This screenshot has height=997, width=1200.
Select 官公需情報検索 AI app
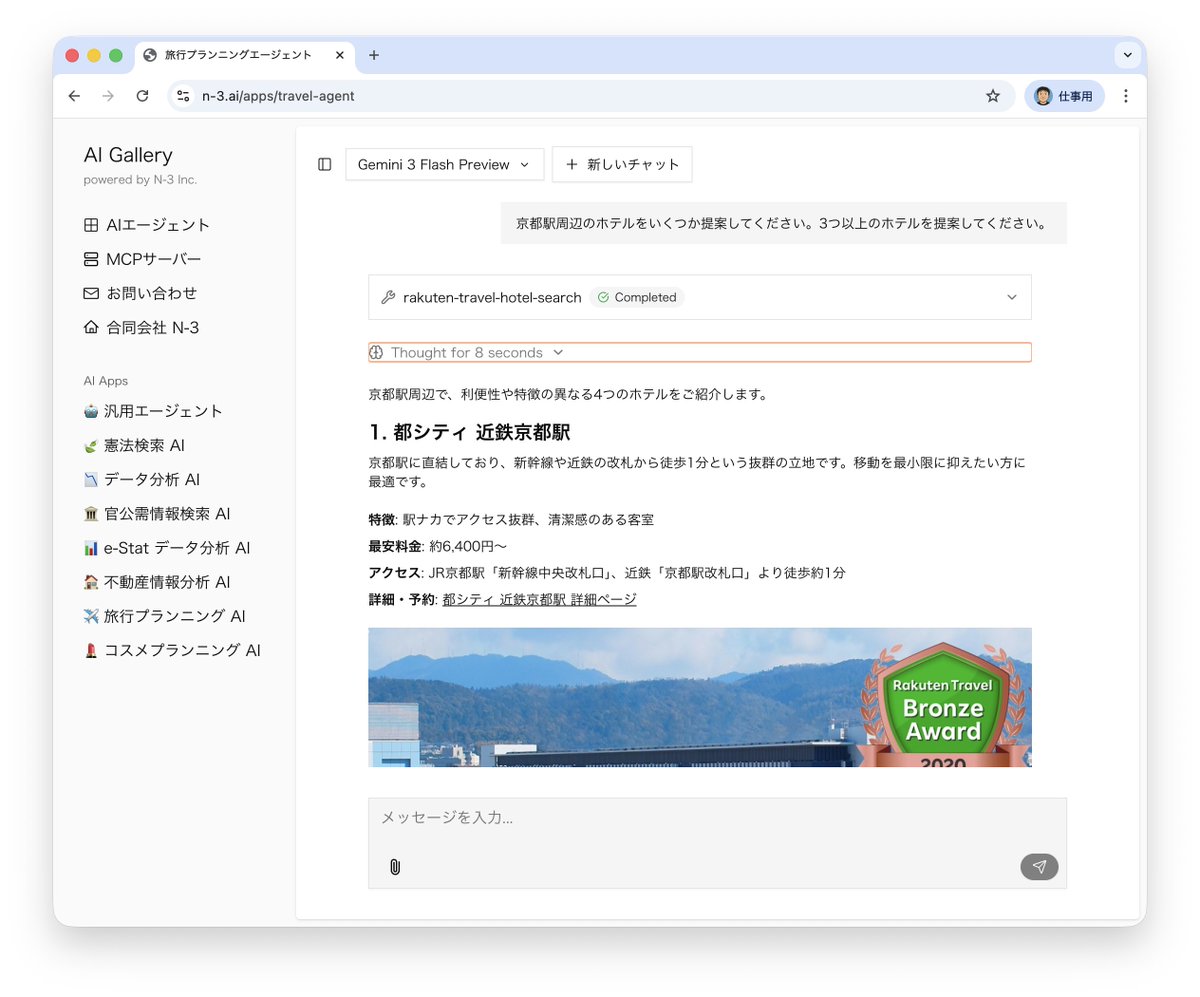157,513
